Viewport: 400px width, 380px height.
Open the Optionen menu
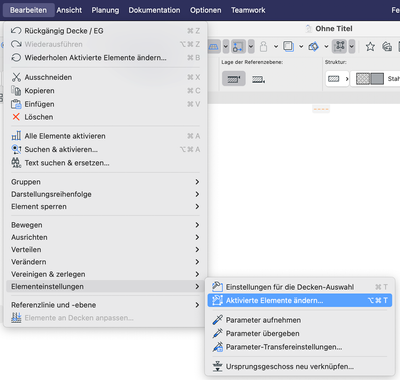pyautogui.click(x=206, y=10)
